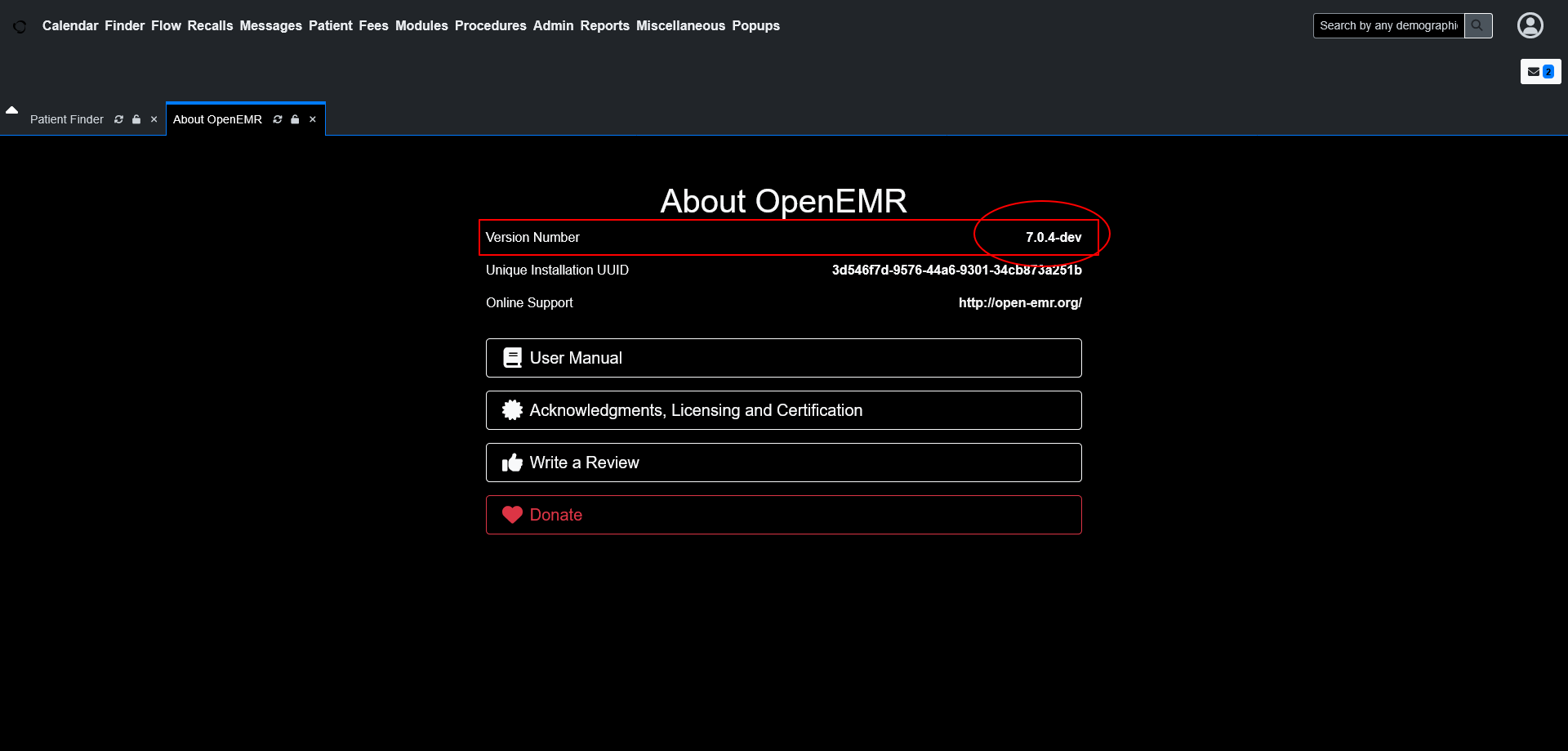This screenshot has width=1568, height=751.
Task: Open the messages envelope notification
Action: 1539,72
